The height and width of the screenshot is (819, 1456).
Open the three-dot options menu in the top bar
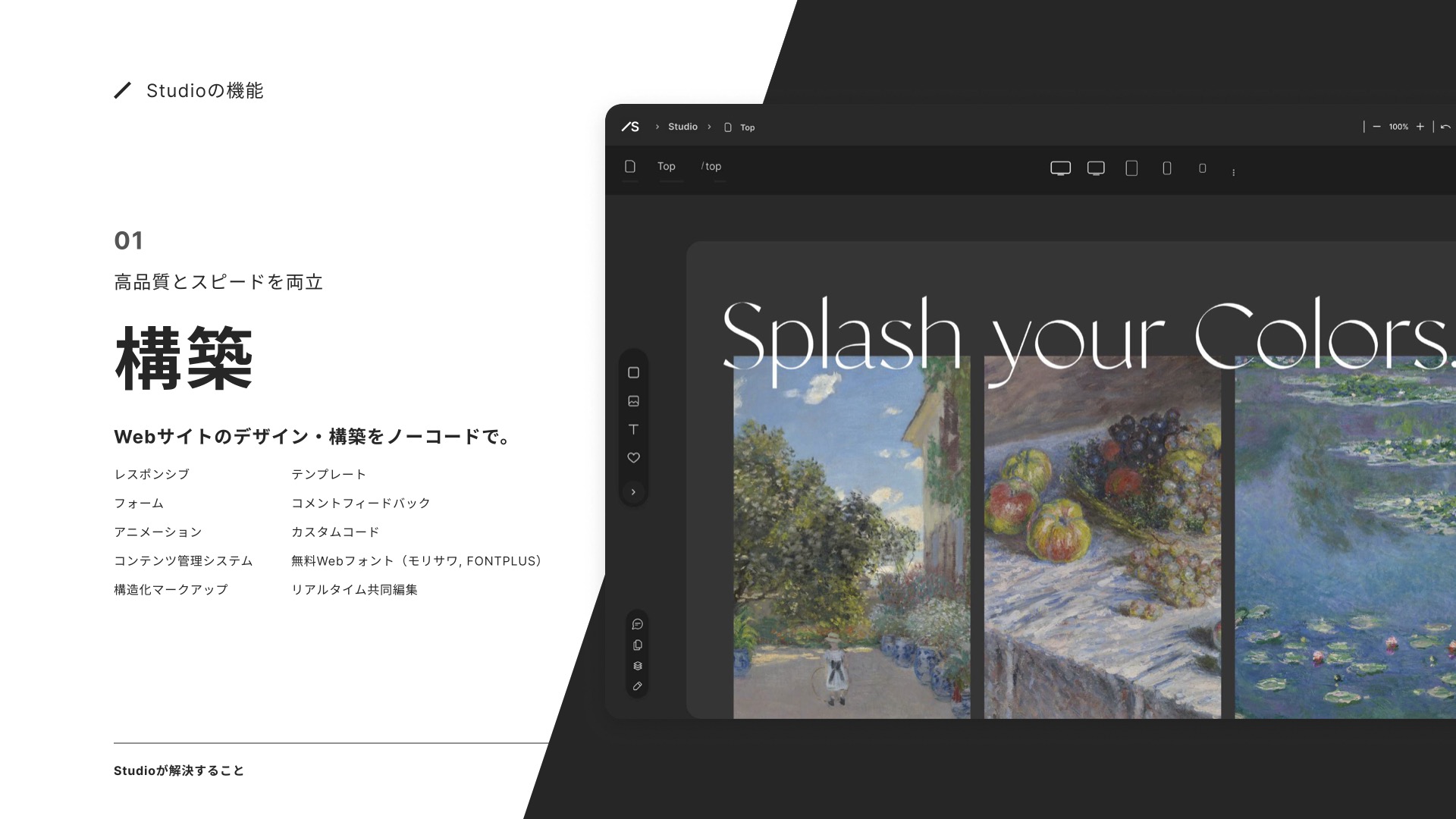point(1235,171)
